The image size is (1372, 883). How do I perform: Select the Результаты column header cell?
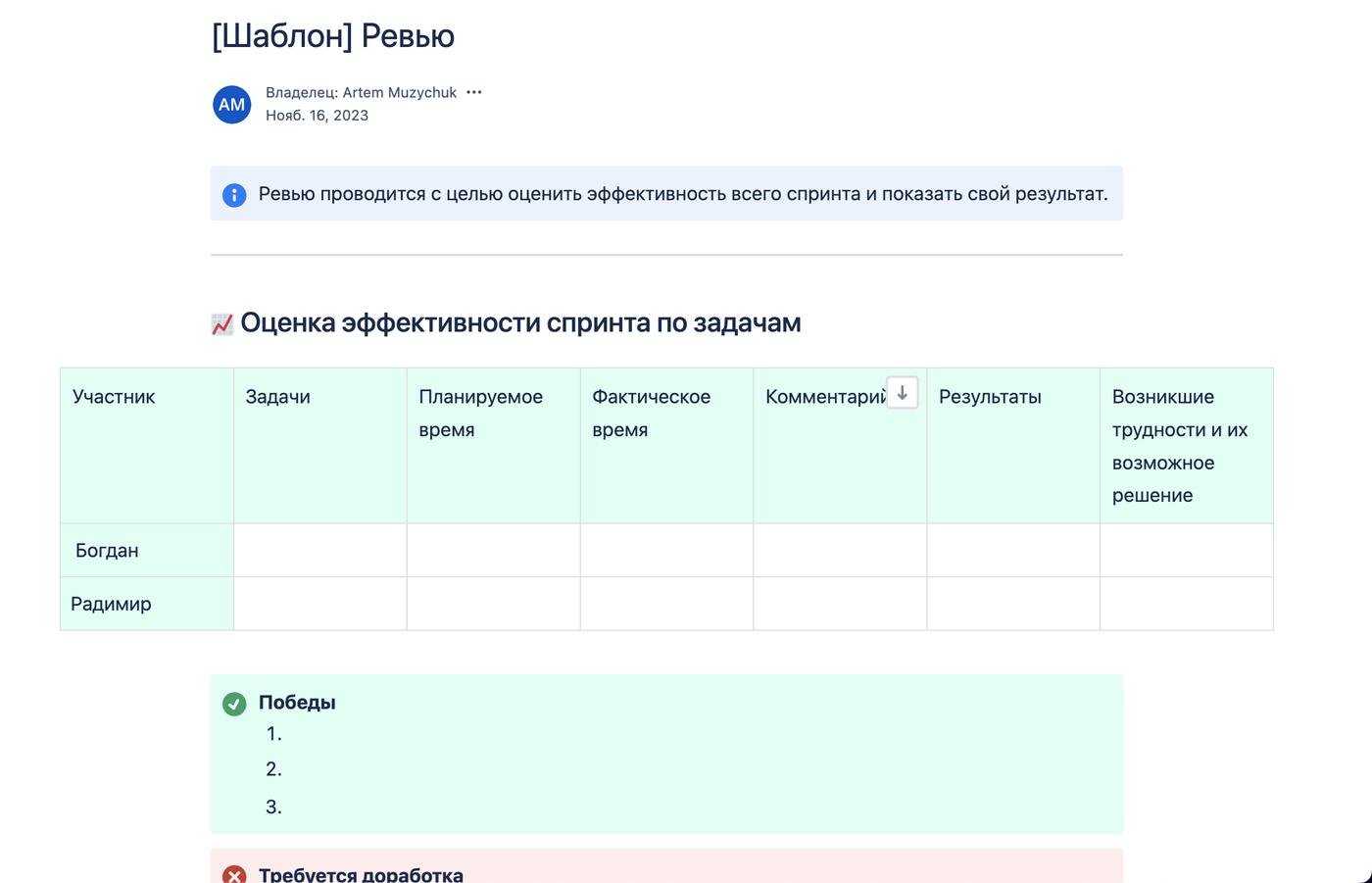[1012, 445]
